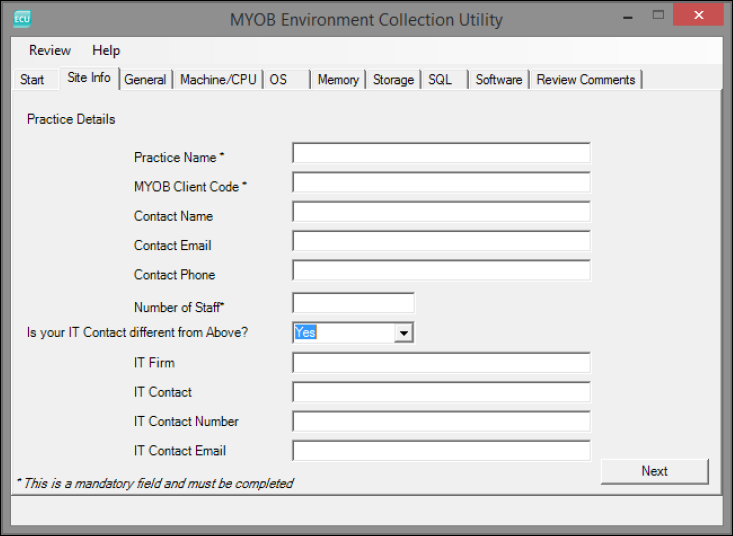The height and width of the screenshot is (536, 733).
Task: Switch to the General tab
Action: tap(145, 80)
